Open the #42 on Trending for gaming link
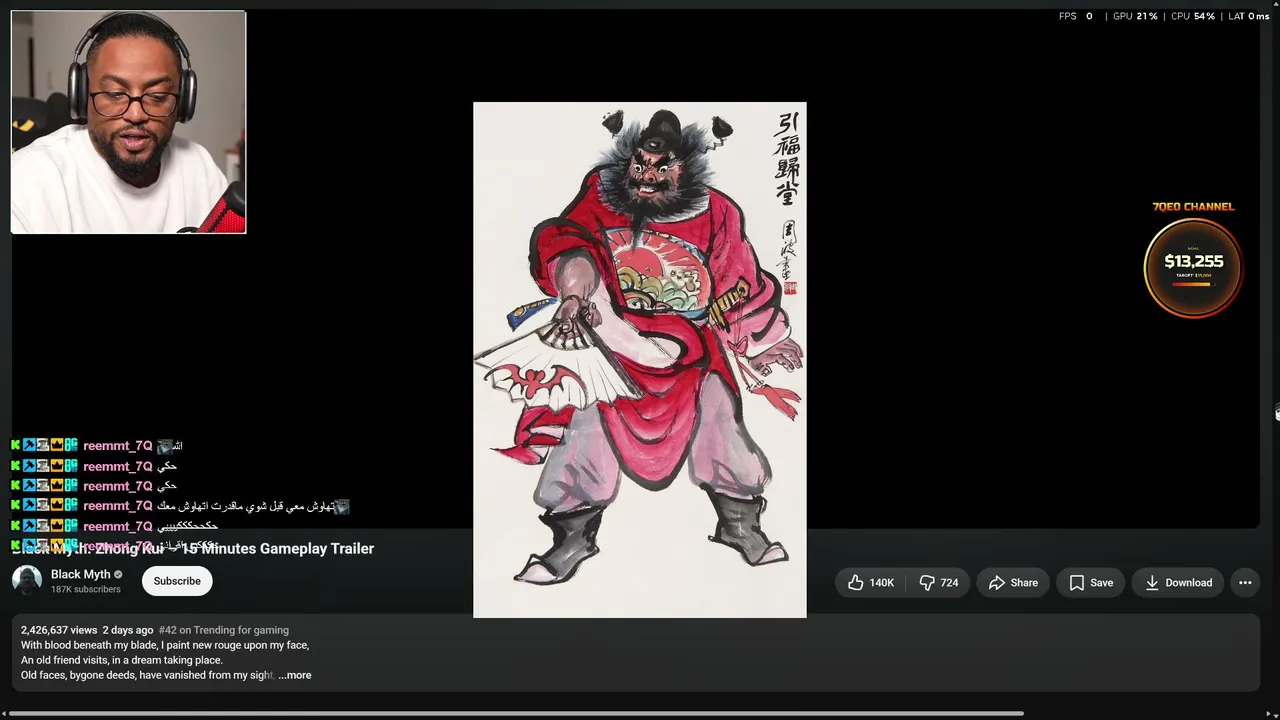The width and height of the screenshot is (1280, 720). point(224,630)
